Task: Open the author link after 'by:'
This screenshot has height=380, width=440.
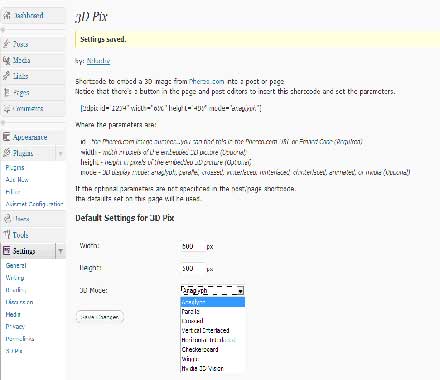Action: click(x=98, y=61)
